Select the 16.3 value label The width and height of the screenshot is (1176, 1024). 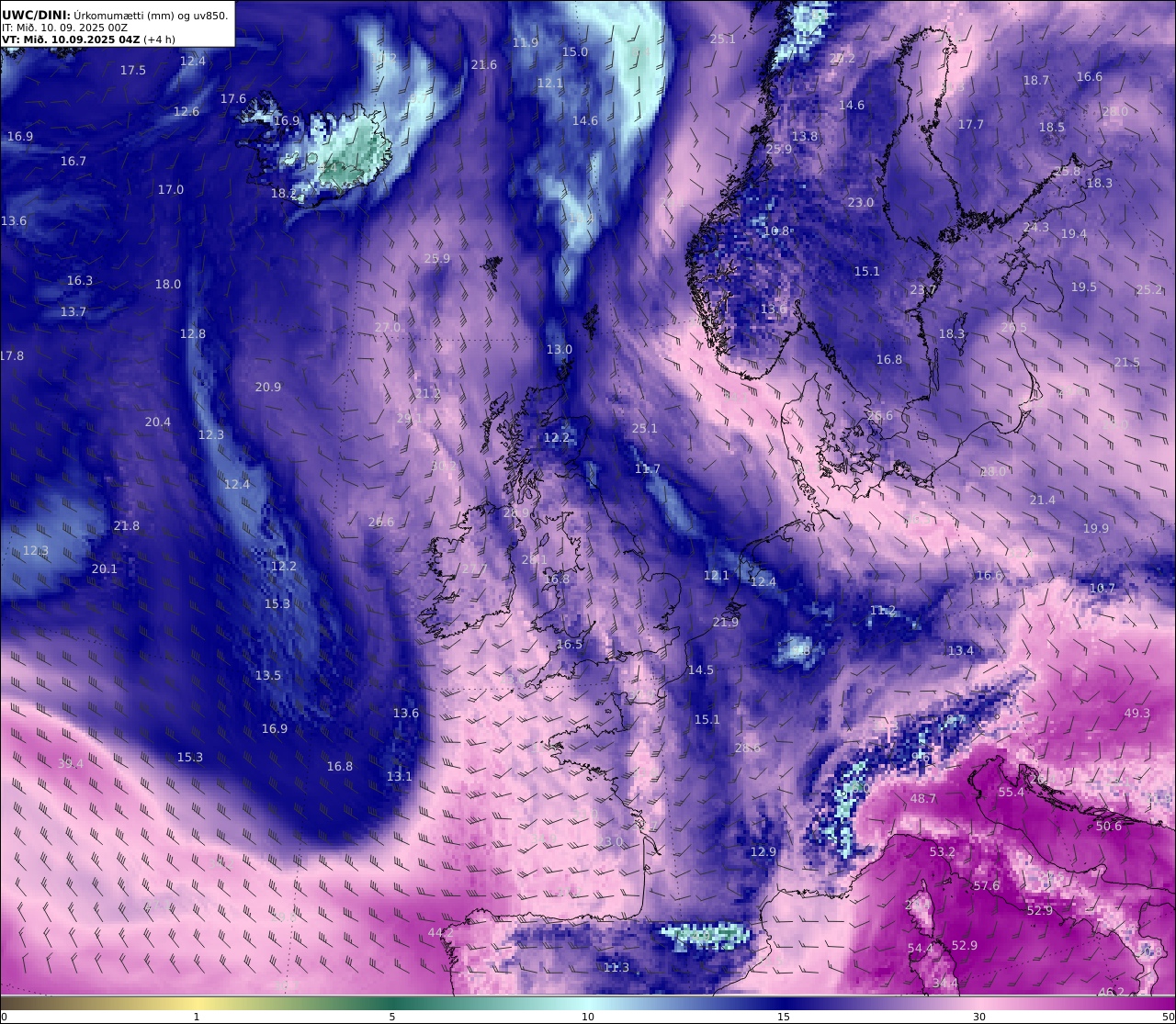coord(80,281)
